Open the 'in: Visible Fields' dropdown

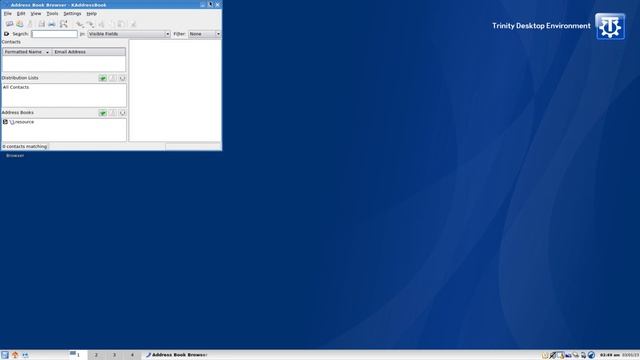point(129,34)
